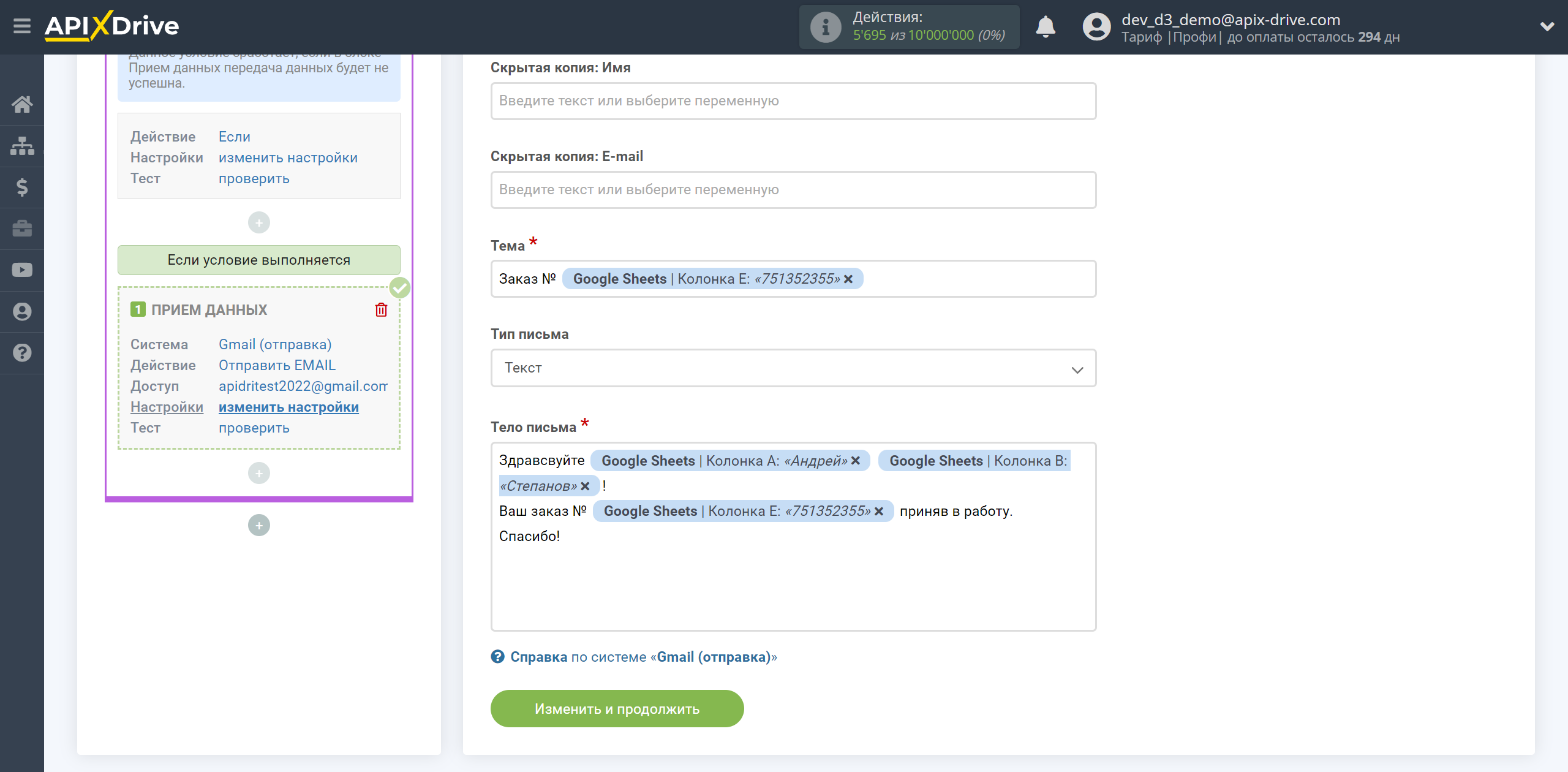Click the user avatar icon
Image resolution: width=1568 pixels, height=772 pixels.
click(x=1096, y=27)
